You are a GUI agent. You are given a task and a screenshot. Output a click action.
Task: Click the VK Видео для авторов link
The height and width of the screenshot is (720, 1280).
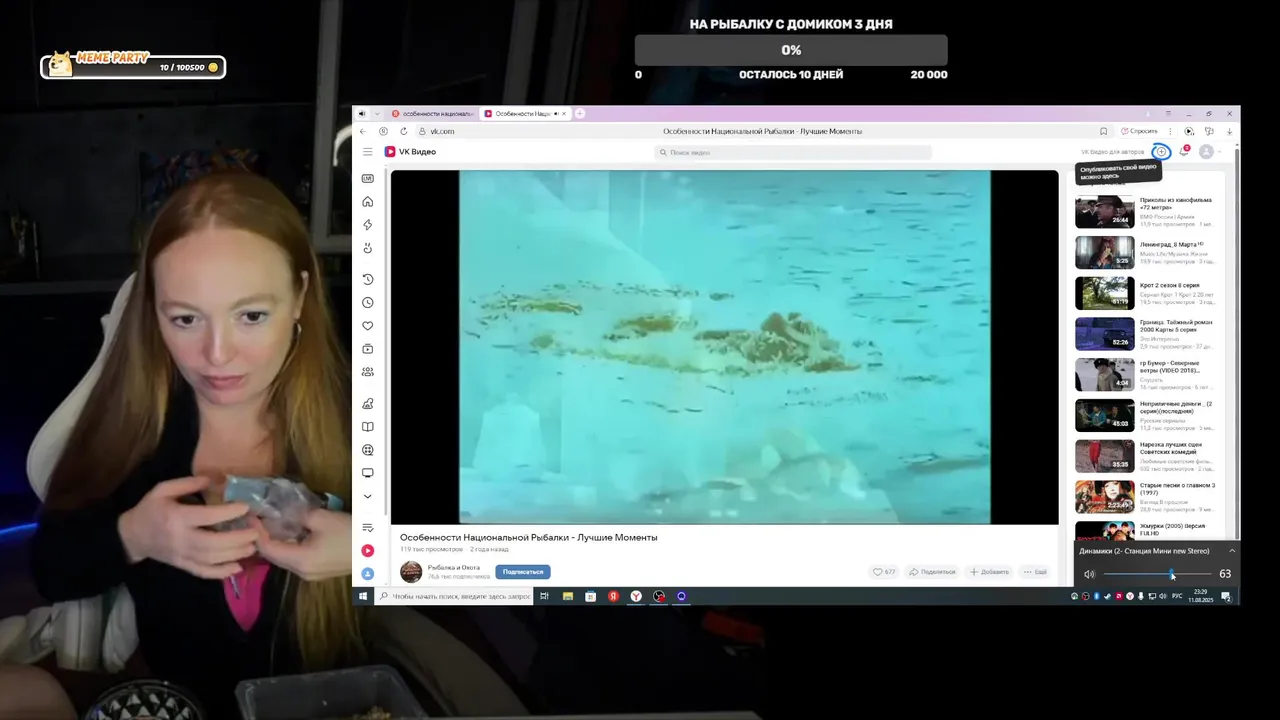coord(1112,152)
